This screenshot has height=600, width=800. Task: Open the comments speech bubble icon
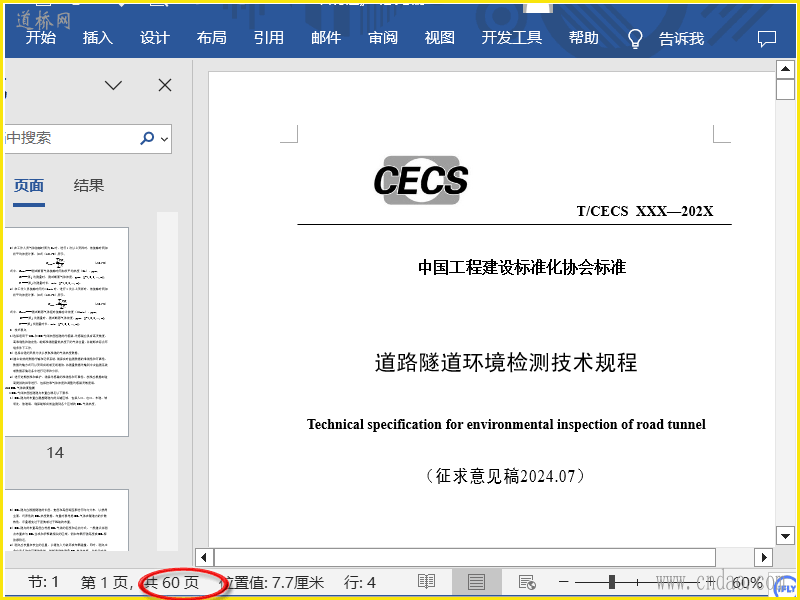tap(767, 39)
